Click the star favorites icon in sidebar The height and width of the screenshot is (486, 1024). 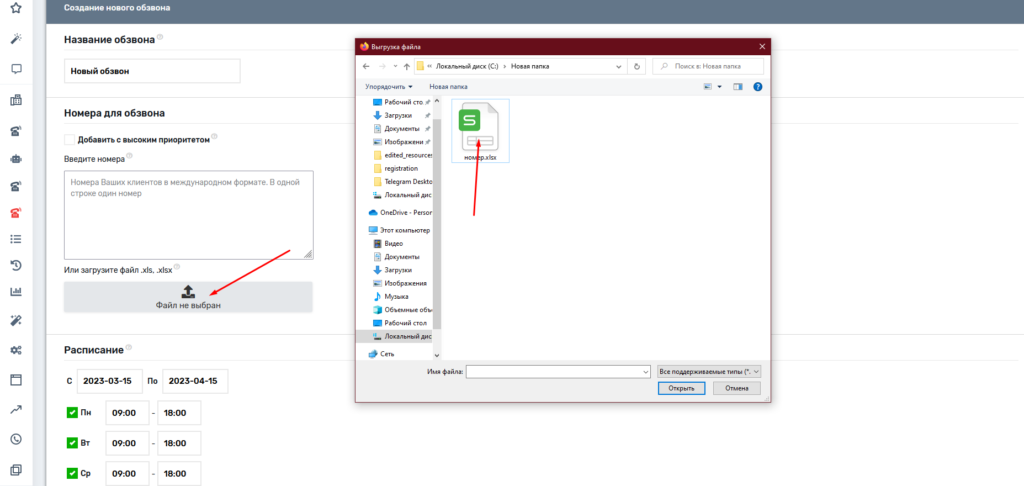[x=16, y=8]
